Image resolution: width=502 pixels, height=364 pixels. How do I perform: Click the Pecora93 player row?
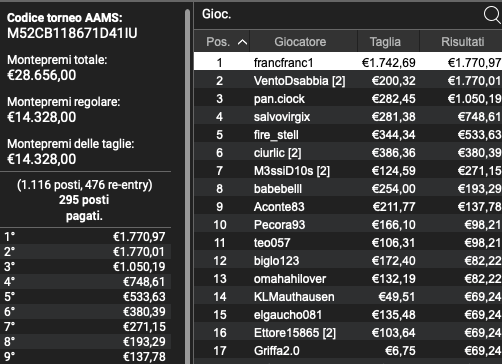click(x=348, y=225)
